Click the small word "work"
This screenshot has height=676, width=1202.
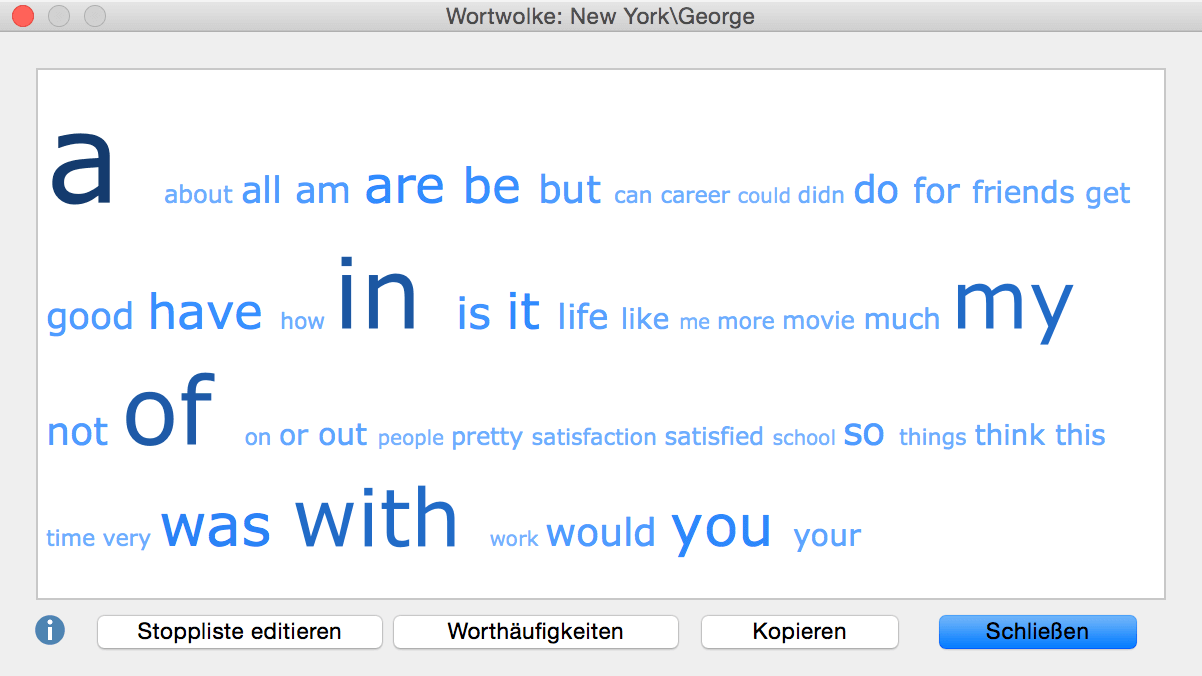(514, 539)
